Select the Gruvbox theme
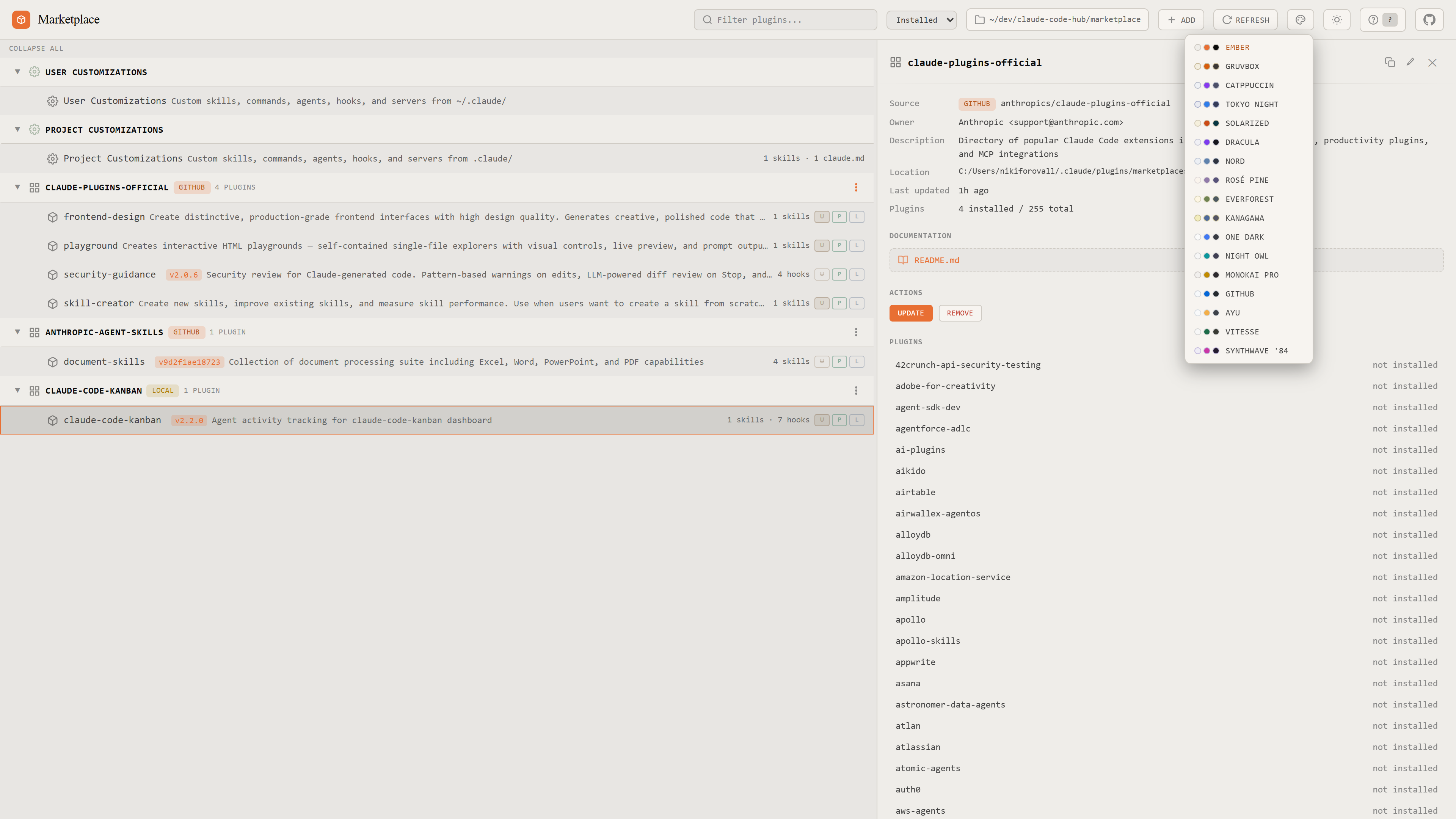This screenshot has height=819, width=1456. tap(1249, 66)
